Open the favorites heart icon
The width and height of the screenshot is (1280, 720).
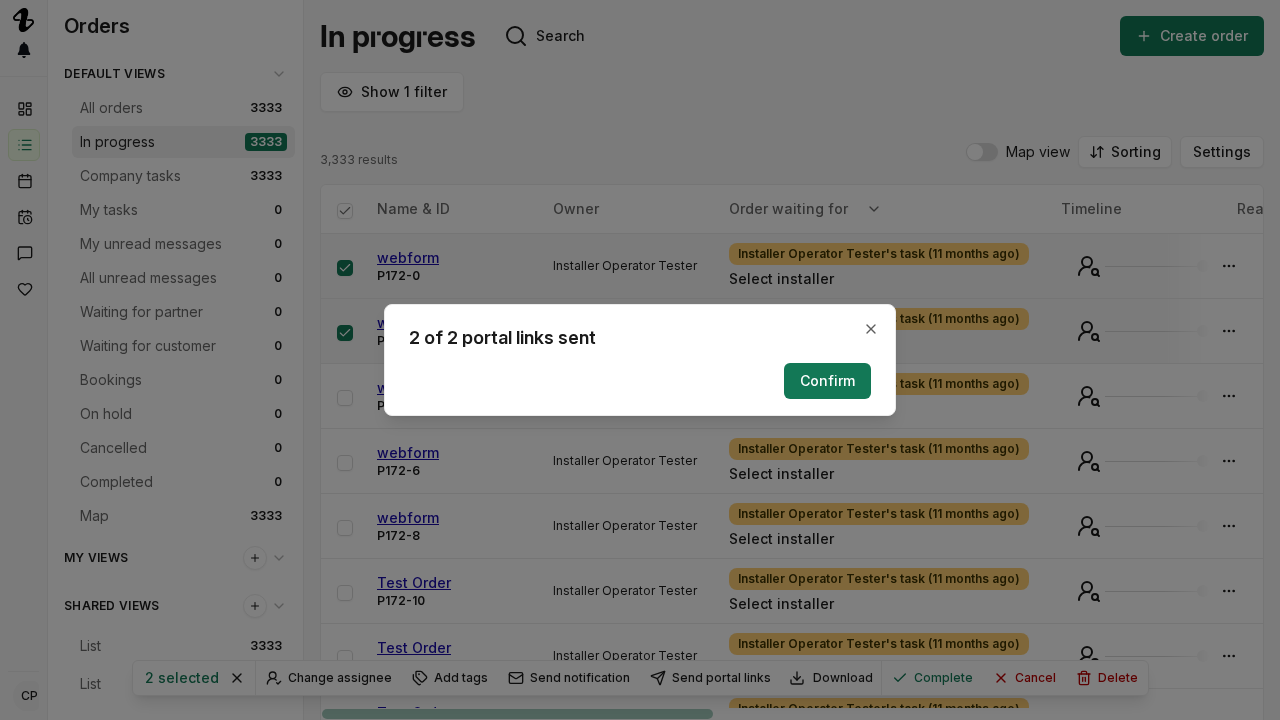25,289
